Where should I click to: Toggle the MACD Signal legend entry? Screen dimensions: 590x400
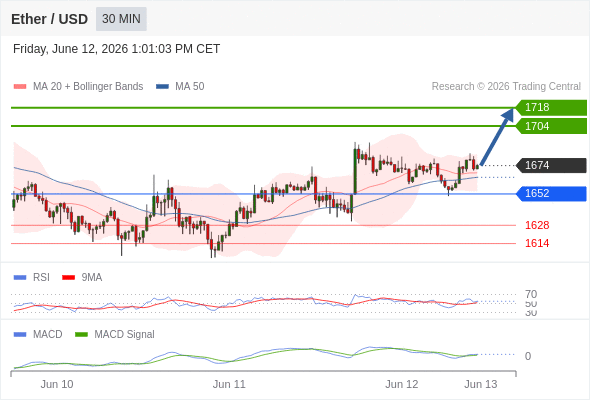coord(115,335)
